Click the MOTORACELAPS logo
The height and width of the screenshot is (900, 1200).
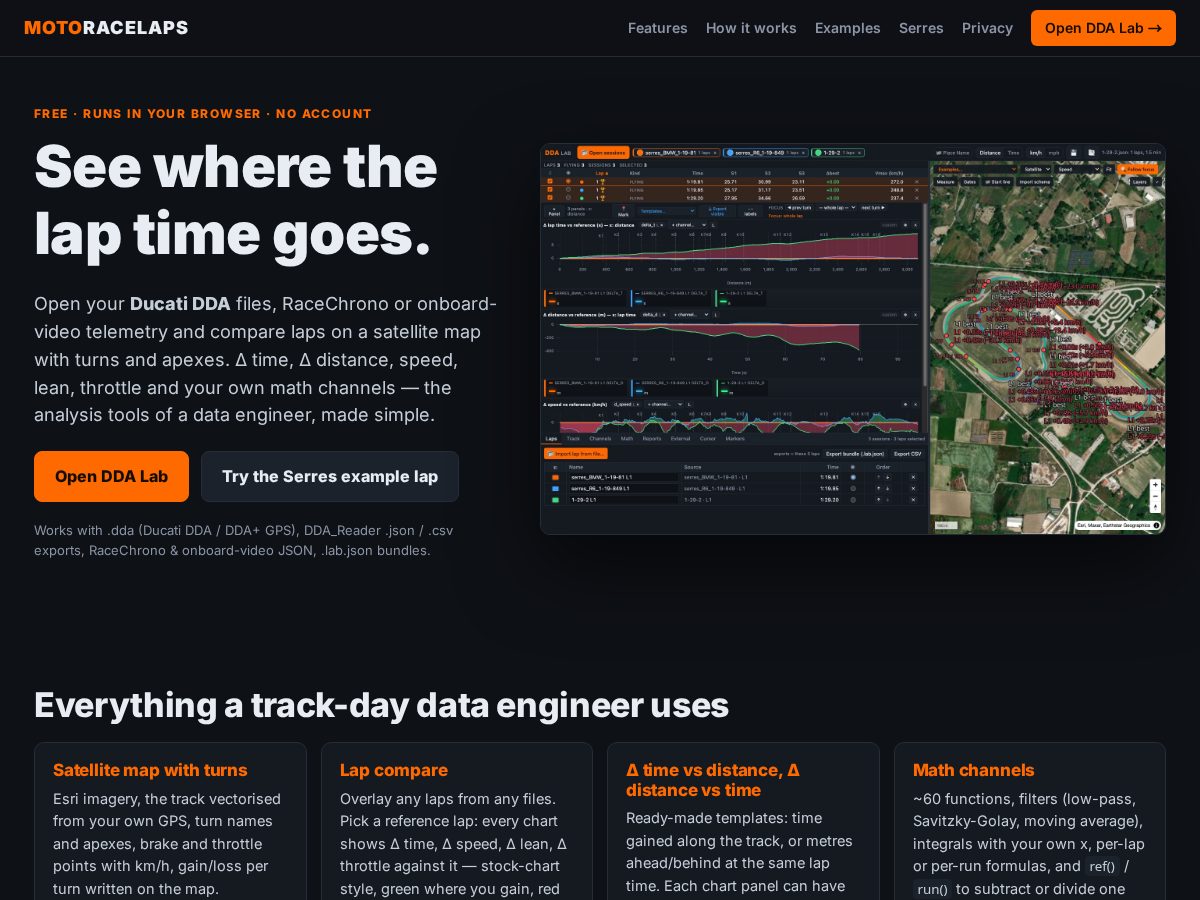106,28
